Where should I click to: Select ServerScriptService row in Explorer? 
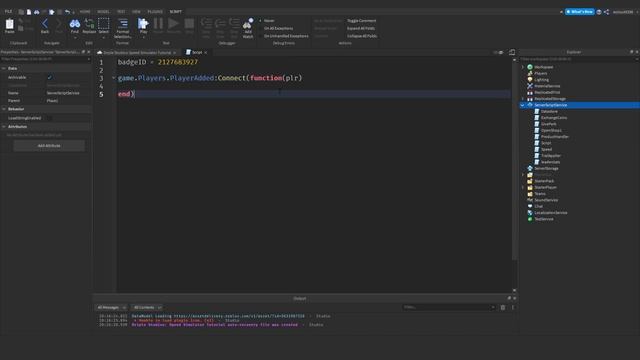(x=580, y=105)
